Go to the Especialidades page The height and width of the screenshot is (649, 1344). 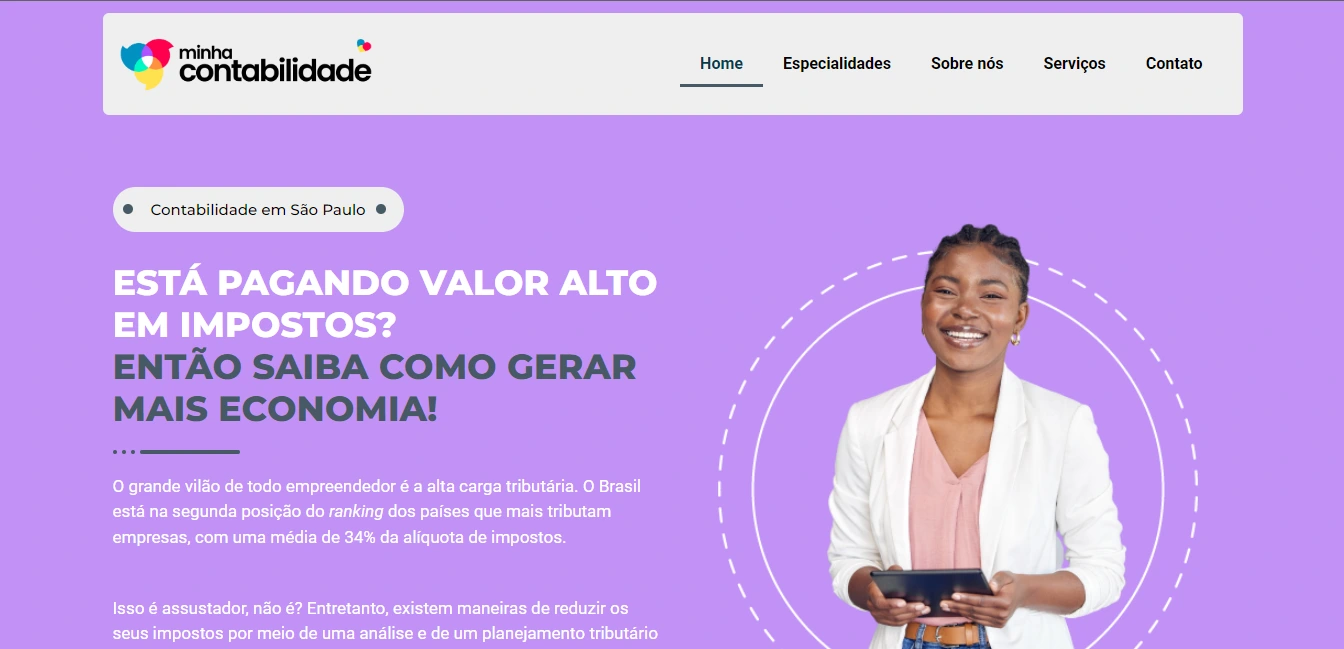coord(837,64)
